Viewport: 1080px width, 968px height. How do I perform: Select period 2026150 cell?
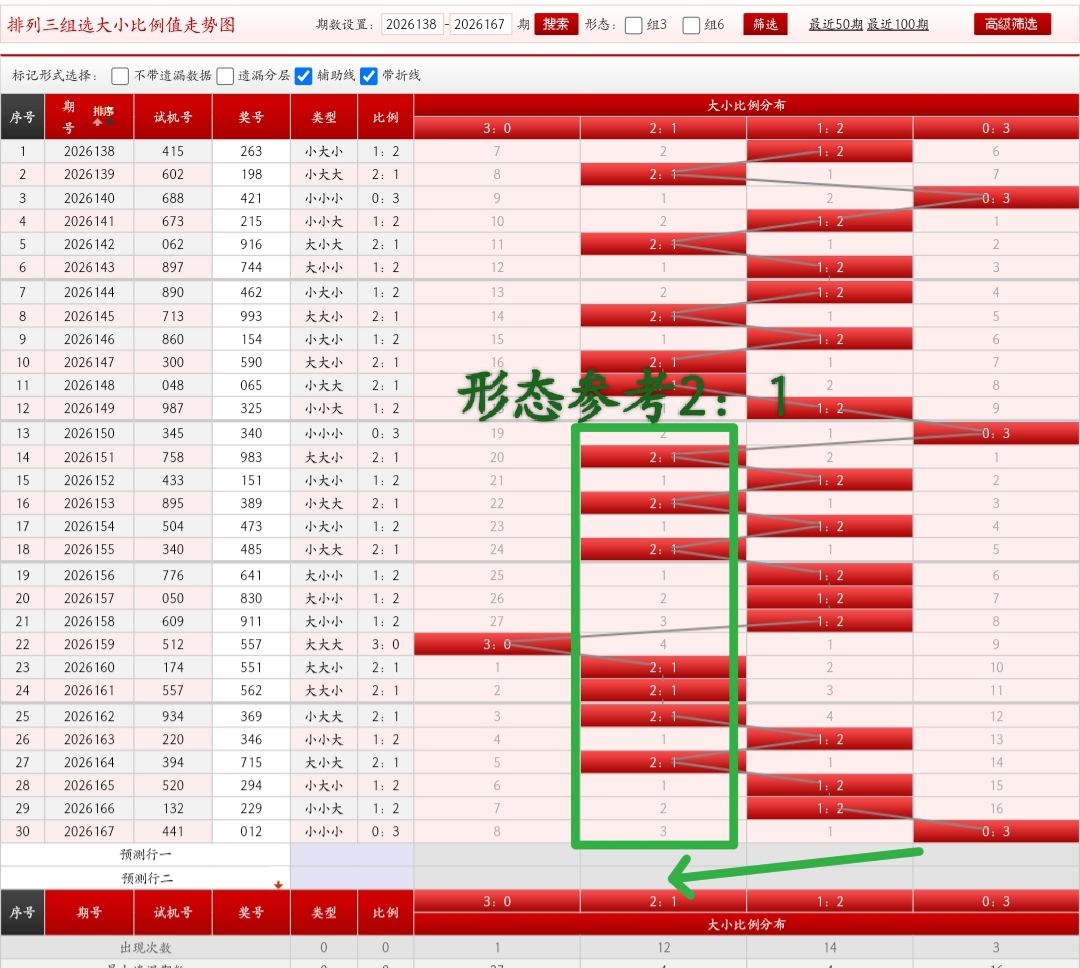click(x=89, y=433)
